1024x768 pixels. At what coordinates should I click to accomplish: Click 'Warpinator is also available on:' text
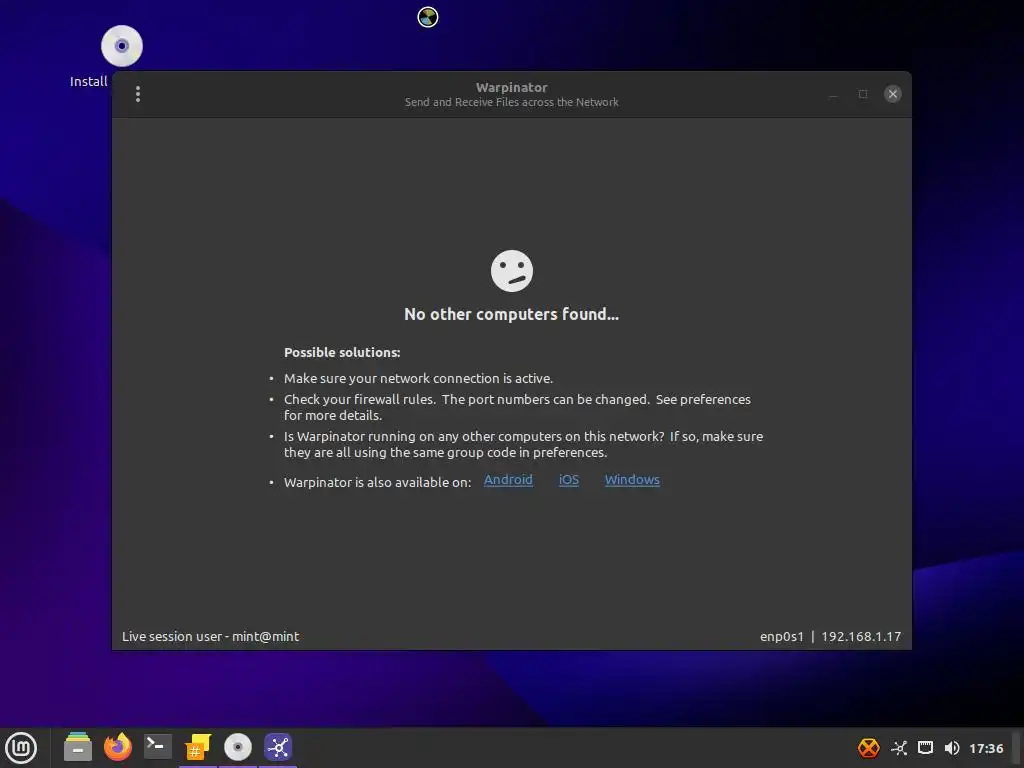[377, 483]
